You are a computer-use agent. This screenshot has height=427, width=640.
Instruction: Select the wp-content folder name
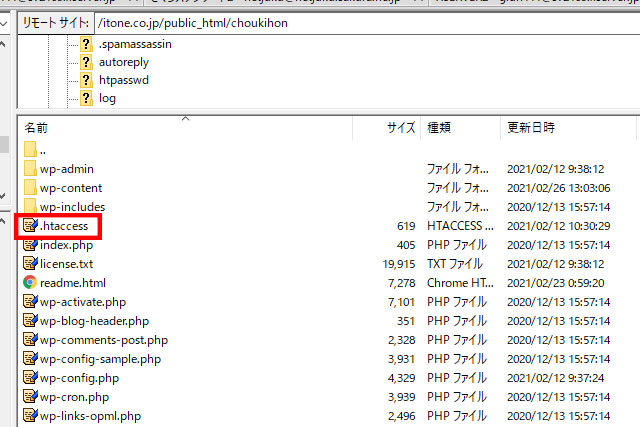[x=71, y=188]
